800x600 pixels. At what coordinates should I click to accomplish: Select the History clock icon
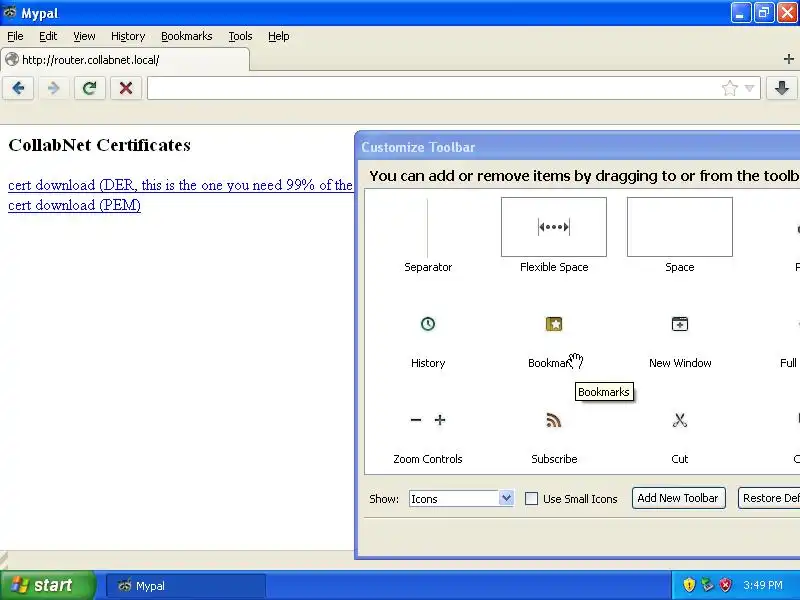[x=428, y=323]
